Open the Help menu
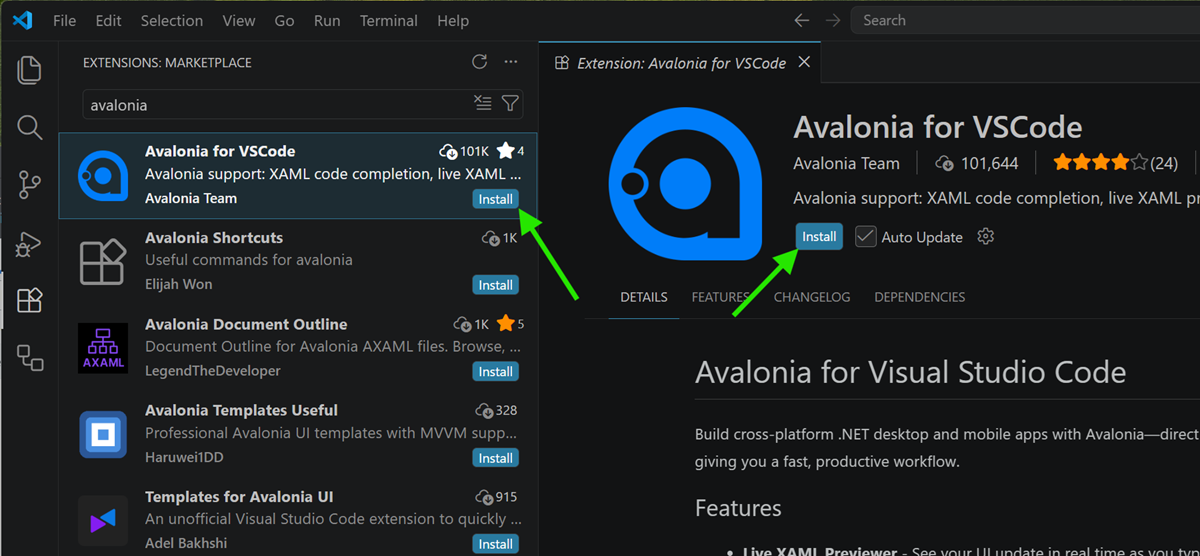 coord(453,20)
